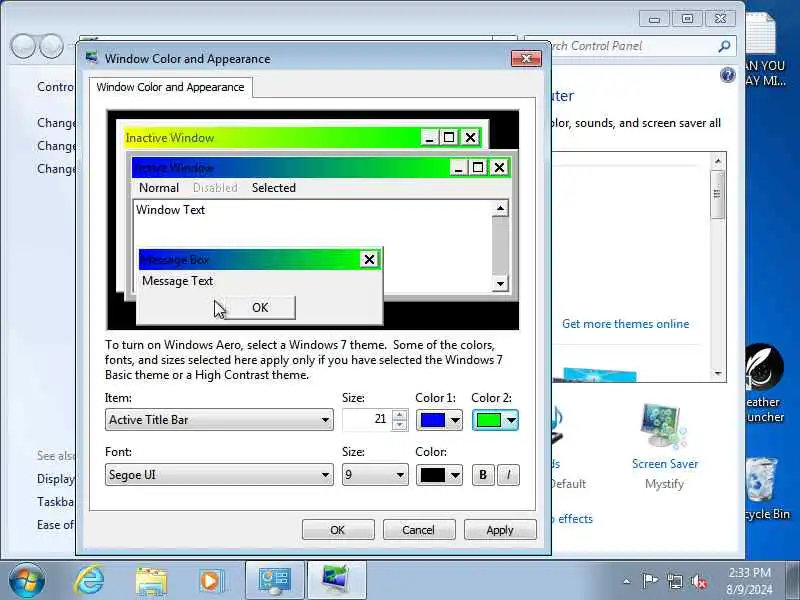The image size is (800, 600).
Task: Increase the item size with up spinner
Action: pyautogui.click(x=399, y=415)
